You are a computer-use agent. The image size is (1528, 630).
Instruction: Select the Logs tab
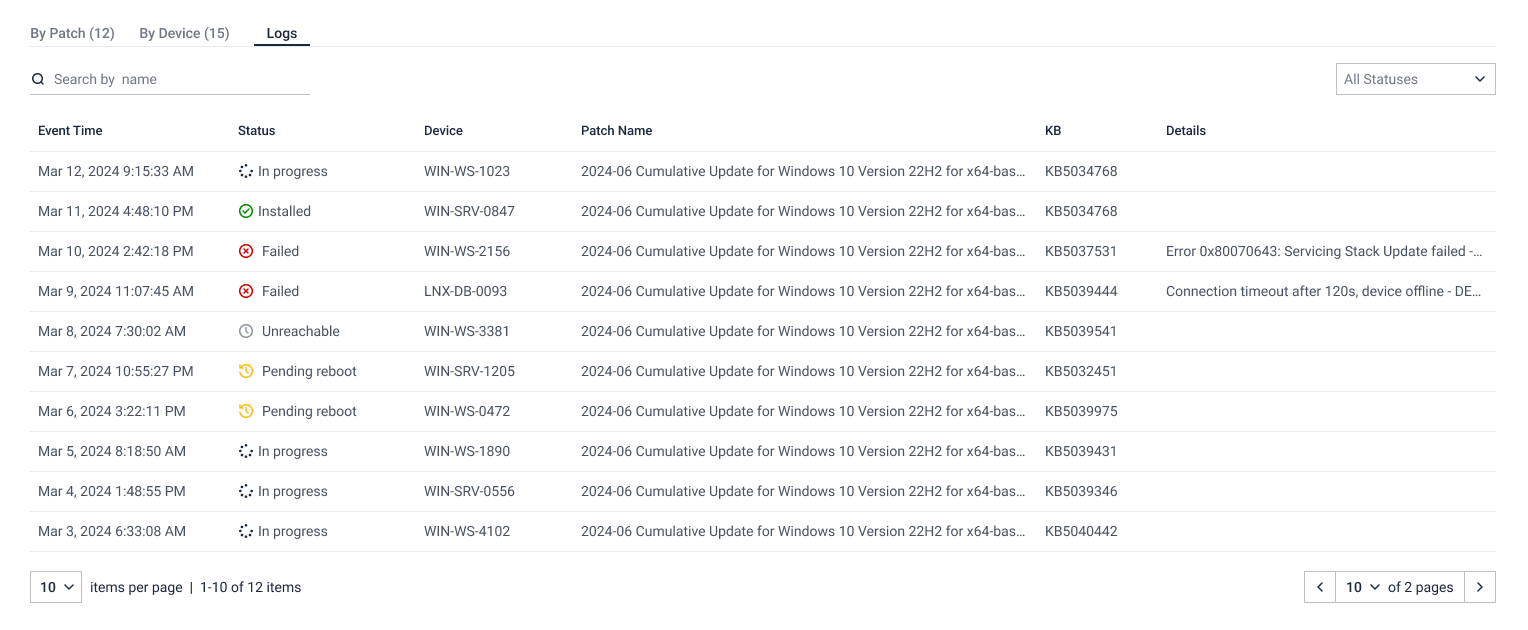(282, 33)
